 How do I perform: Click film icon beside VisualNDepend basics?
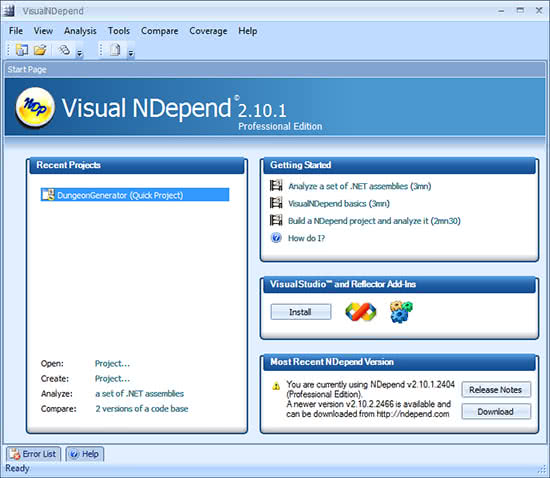[276, 203]
